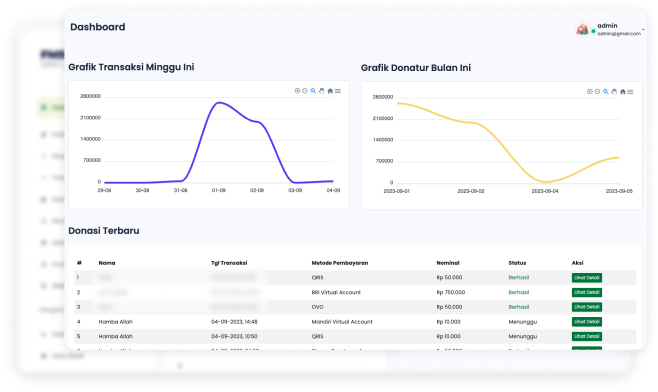This screenshot has height=392, width=658.
Task: Click 2023-09-04 label on donatur chart axis
Action: click(545, 191)
